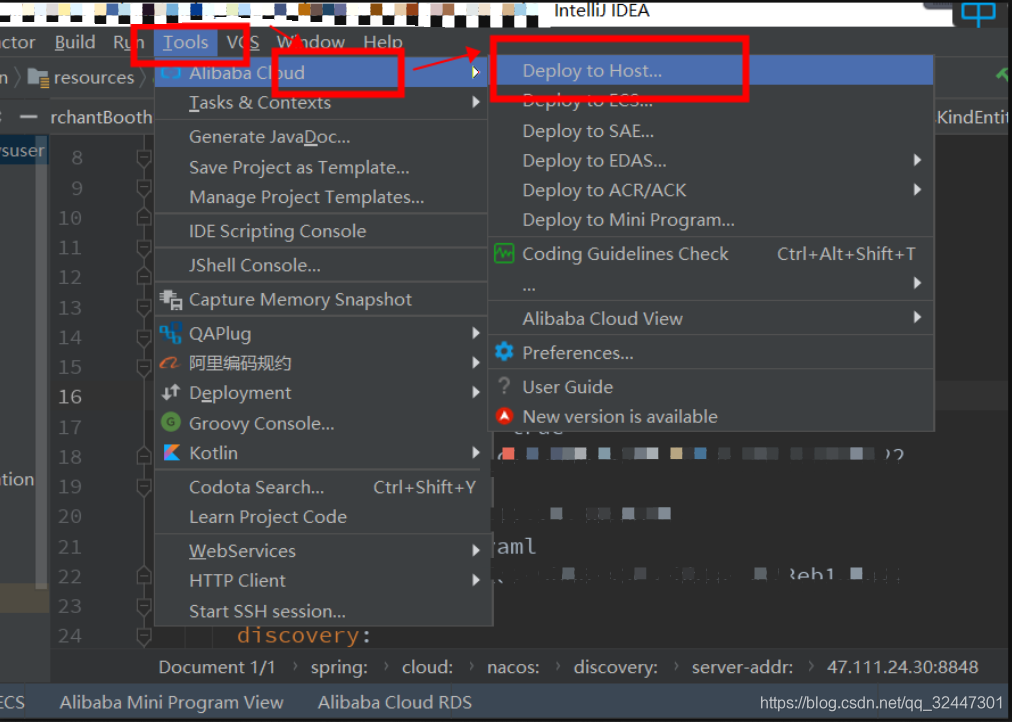Click the spring: breadcrumb in status path
The height and width of the screenshot is (722, 1012).
point(339,667)
